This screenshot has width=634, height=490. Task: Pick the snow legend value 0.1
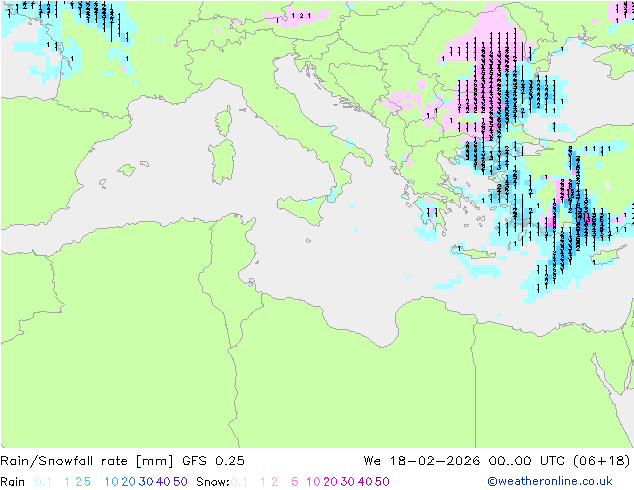(x=239, y=482)
